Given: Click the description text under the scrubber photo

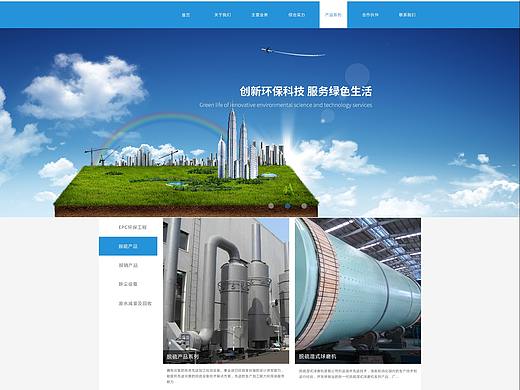Looking at the screenshot, I should tap(225, 376).
